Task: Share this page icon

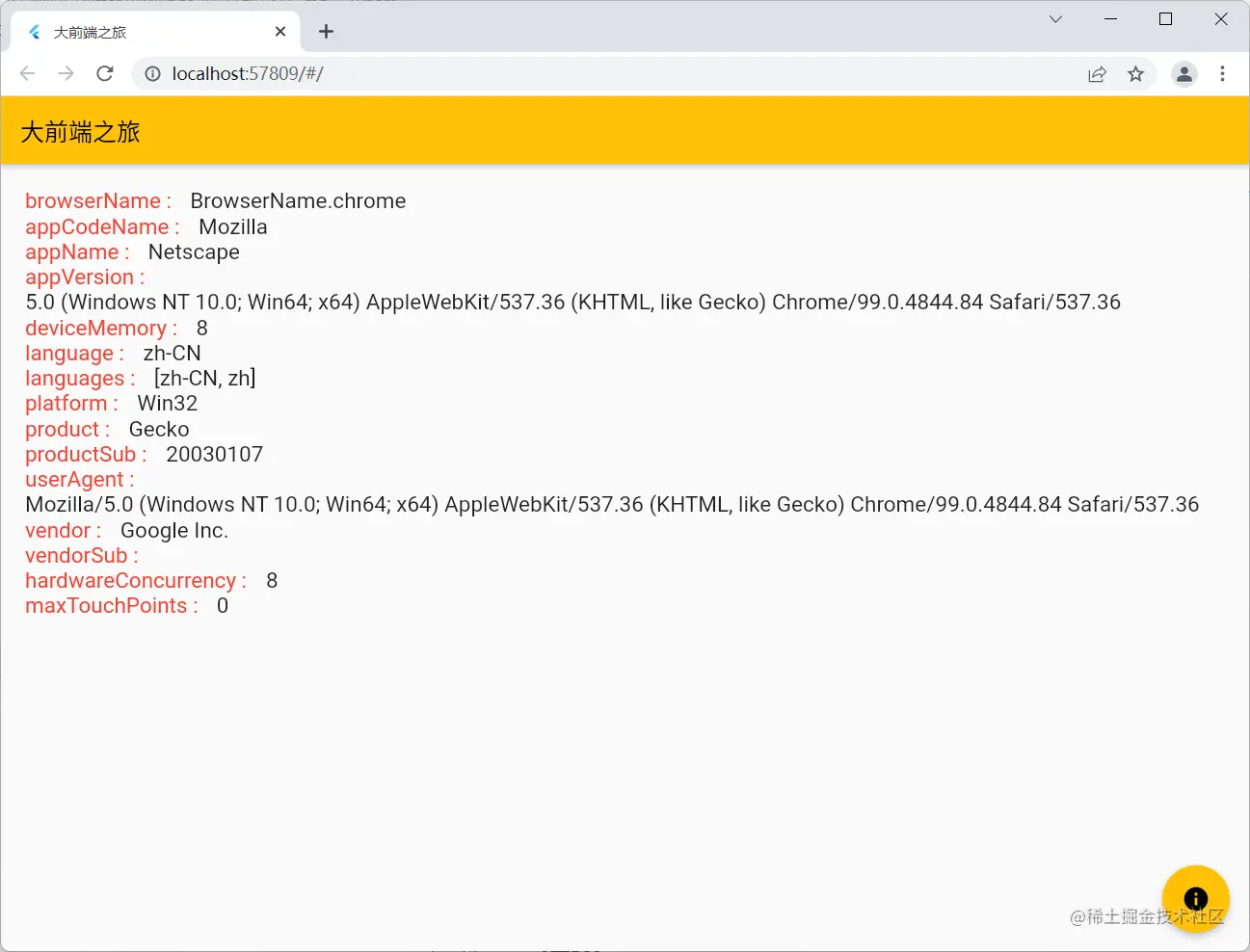Action: click(1097, 74)
